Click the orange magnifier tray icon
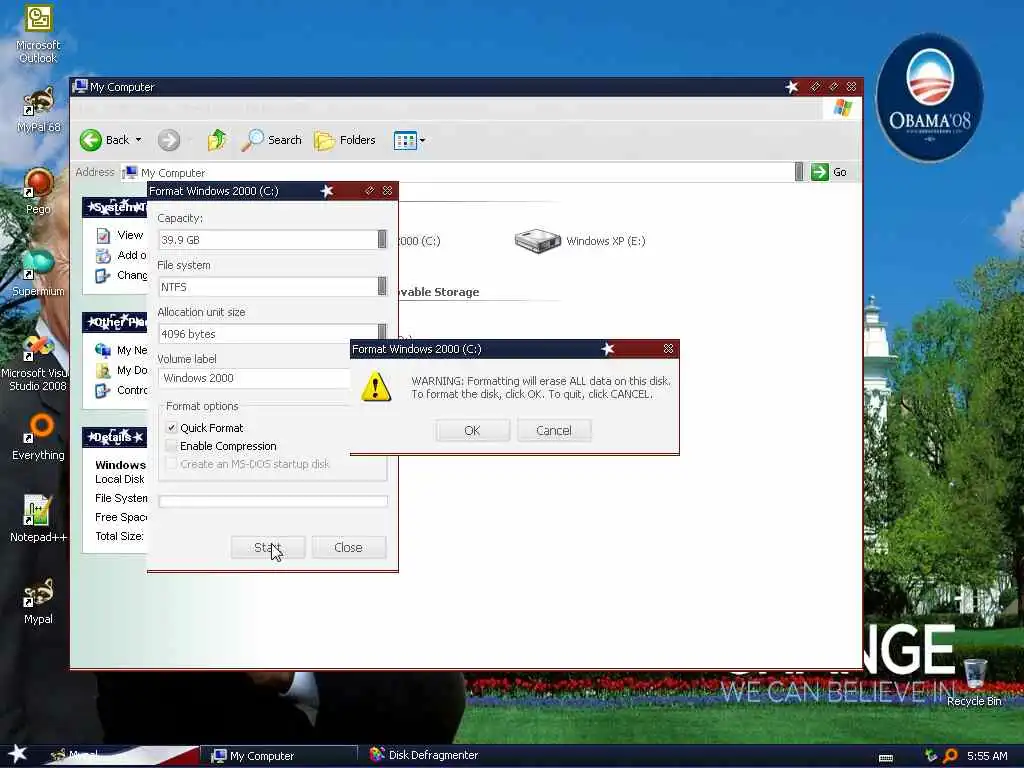This screenshot has height=768, width=1024. (950, 756)
